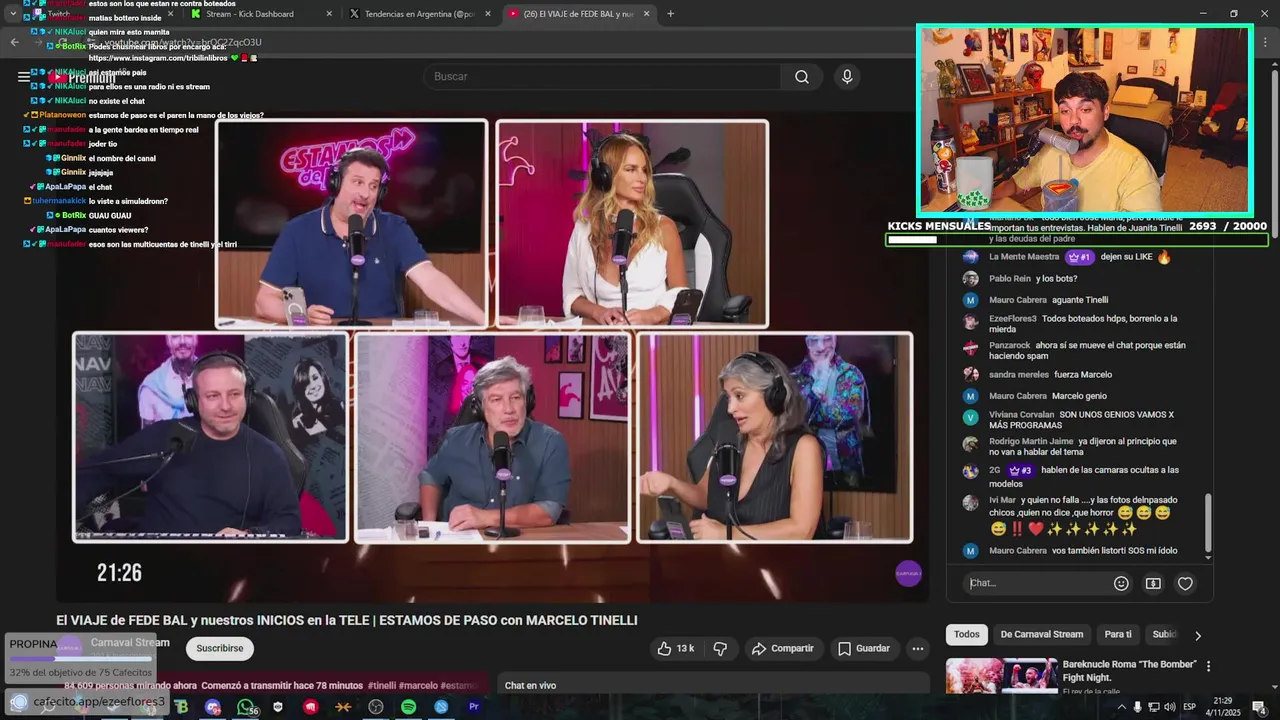Close the EL VIAJE de FEDE BAL tab
The image size is (1280, 720).
646,14
